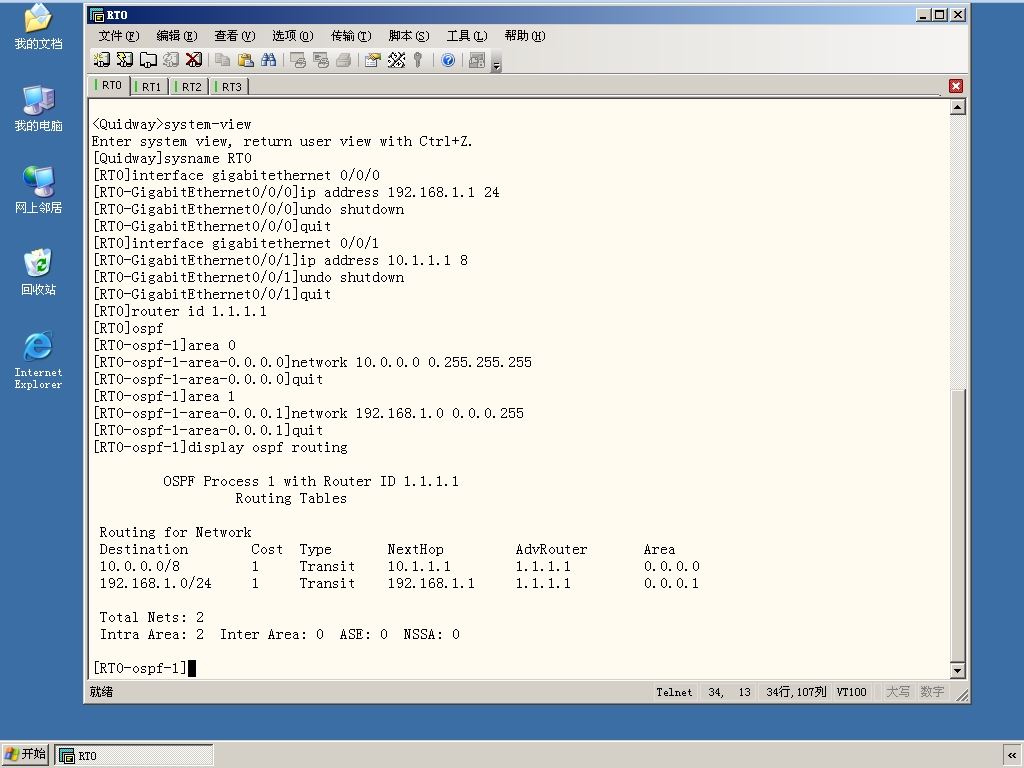Click destination 192.168.1.0/24 in routing table
This screenshot has width=1024, height=768.
pyautogui.click(x=155, y=583)
